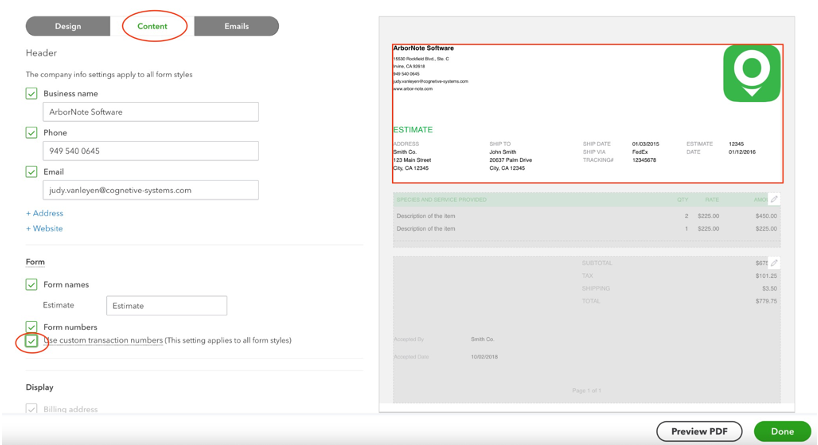Screen dimensions: 818x445
Task: Click the Email address input field
Action: pos(151,190)
